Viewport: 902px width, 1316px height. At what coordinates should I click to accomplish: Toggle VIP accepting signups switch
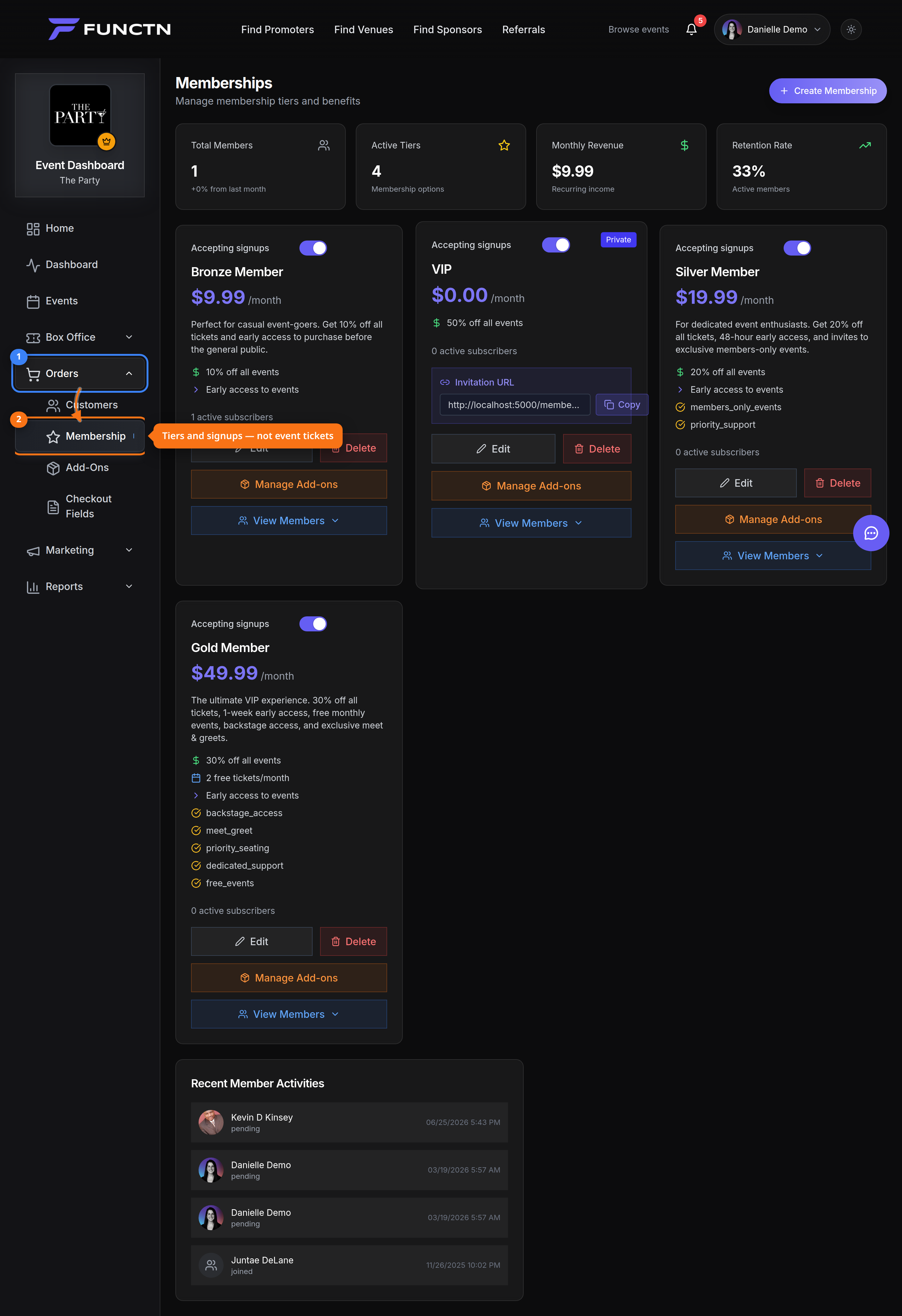point(556,245)
